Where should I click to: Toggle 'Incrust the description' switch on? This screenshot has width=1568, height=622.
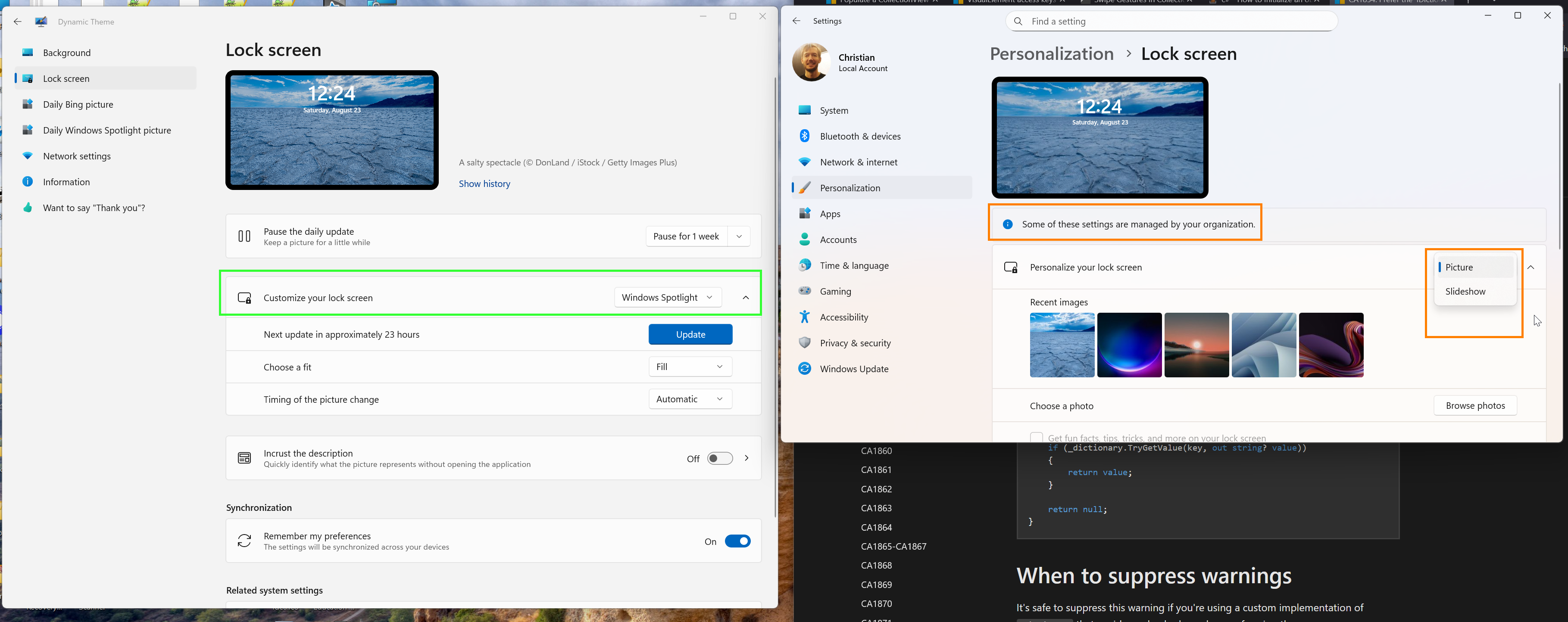[720, 458]
